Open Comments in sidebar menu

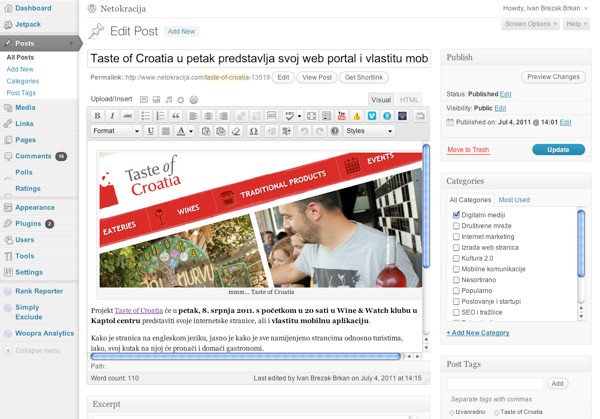(x=33, y=156)
